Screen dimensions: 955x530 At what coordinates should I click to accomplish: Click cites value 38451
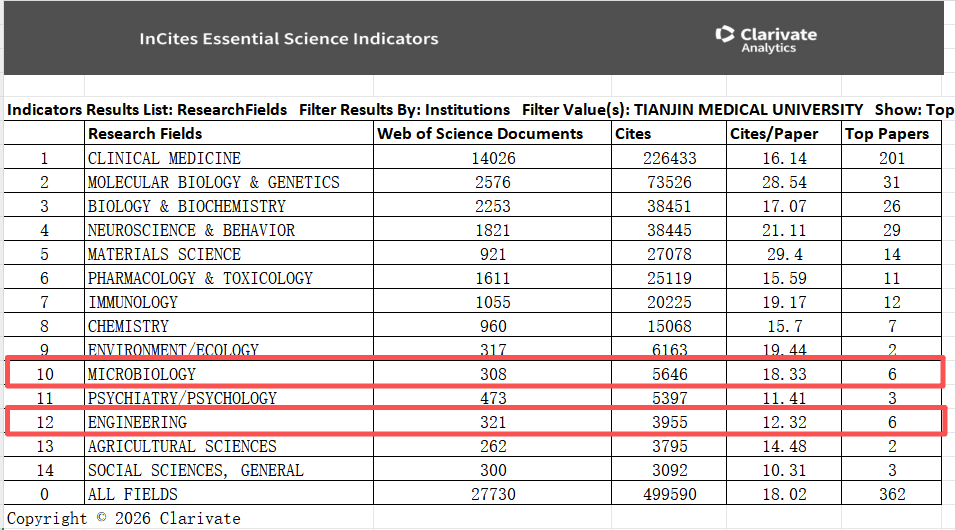(x=669, y=206)
